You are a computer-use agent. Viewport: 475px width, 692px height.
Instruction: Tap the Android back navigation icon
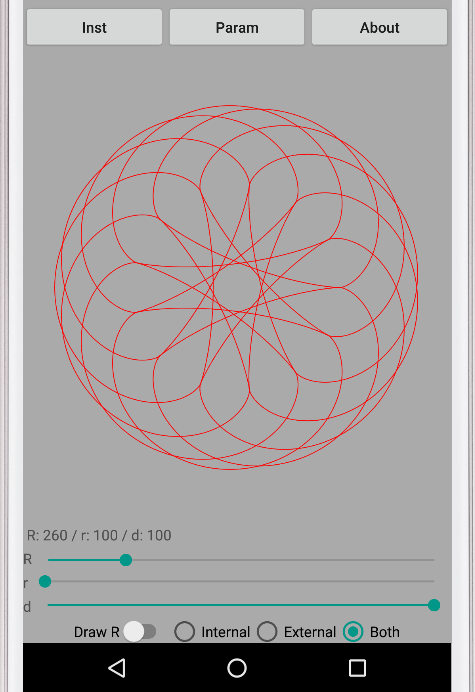coord(117,668)
